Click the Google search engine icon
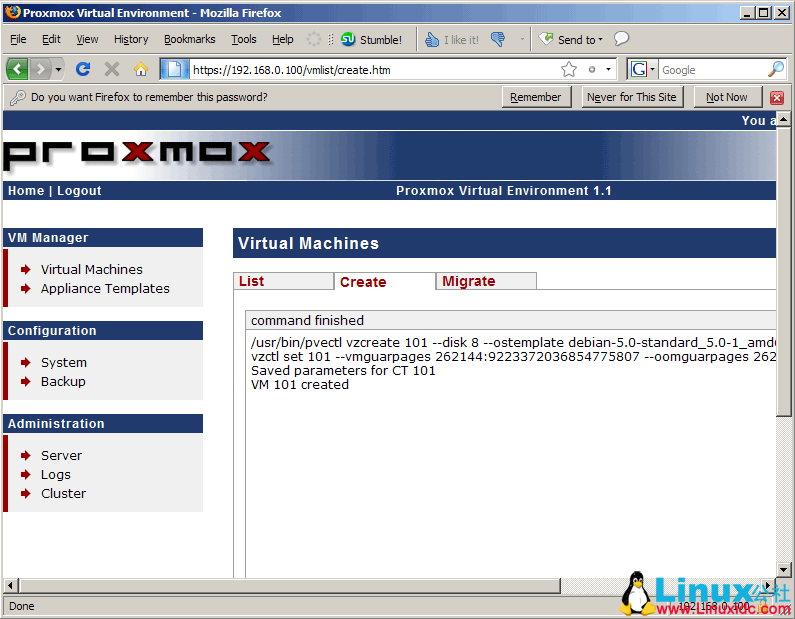Screen dimensions: 795x619 [x=638, y=69]
